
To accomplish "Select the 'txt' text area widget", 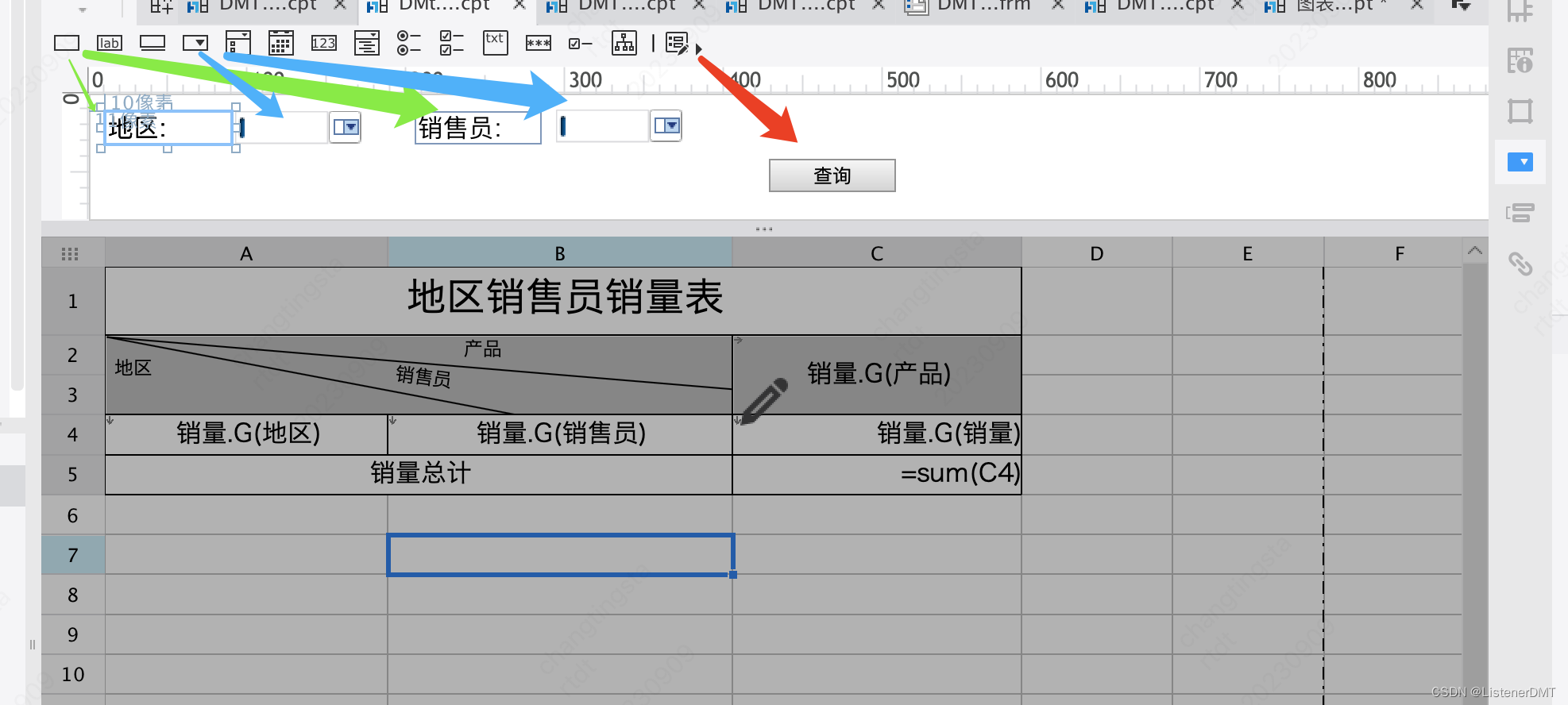I will pyautogui.click(x=495, y=43).
